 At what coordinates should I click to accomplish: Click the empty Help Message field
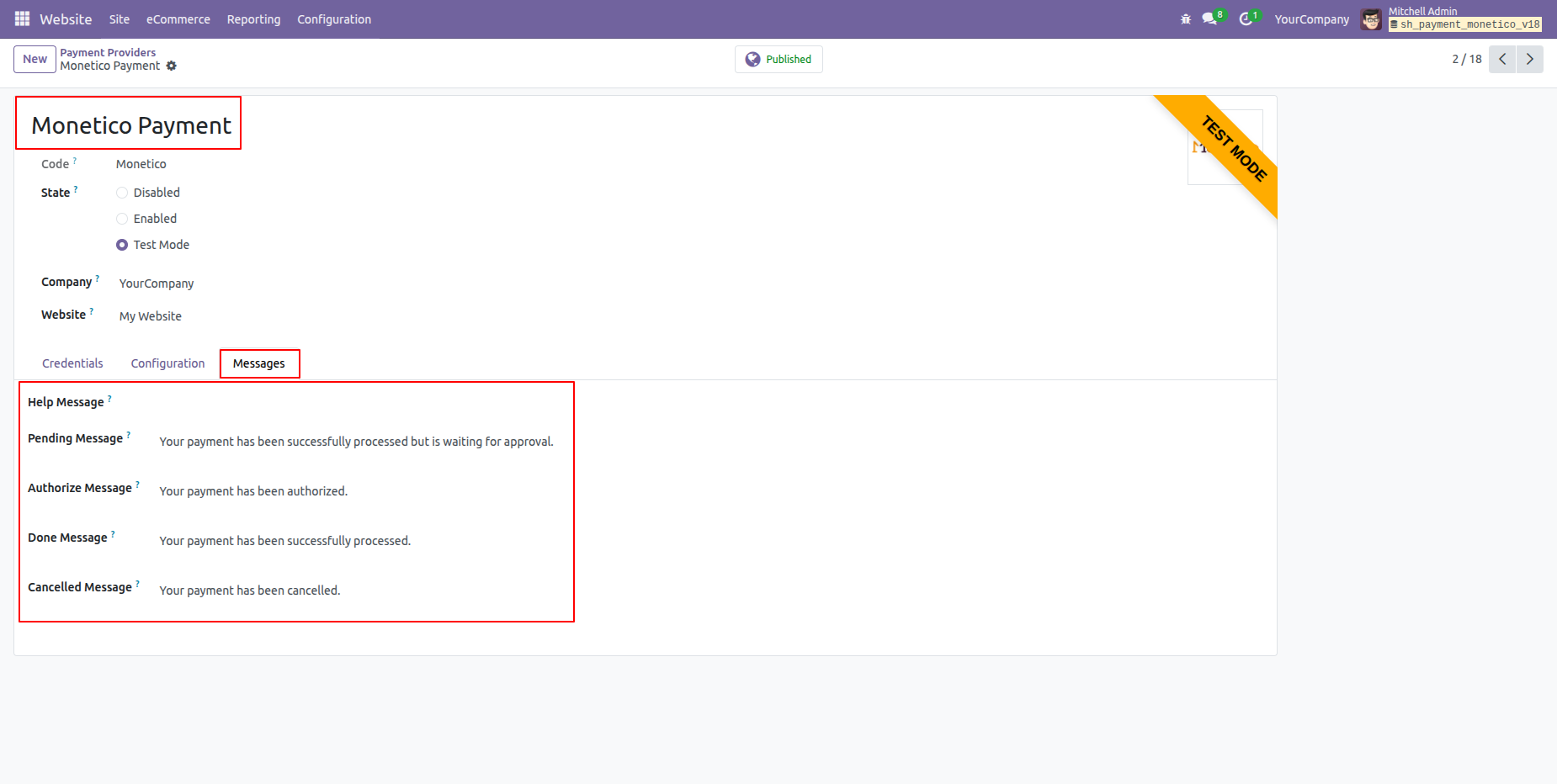(x=357, y=403)
